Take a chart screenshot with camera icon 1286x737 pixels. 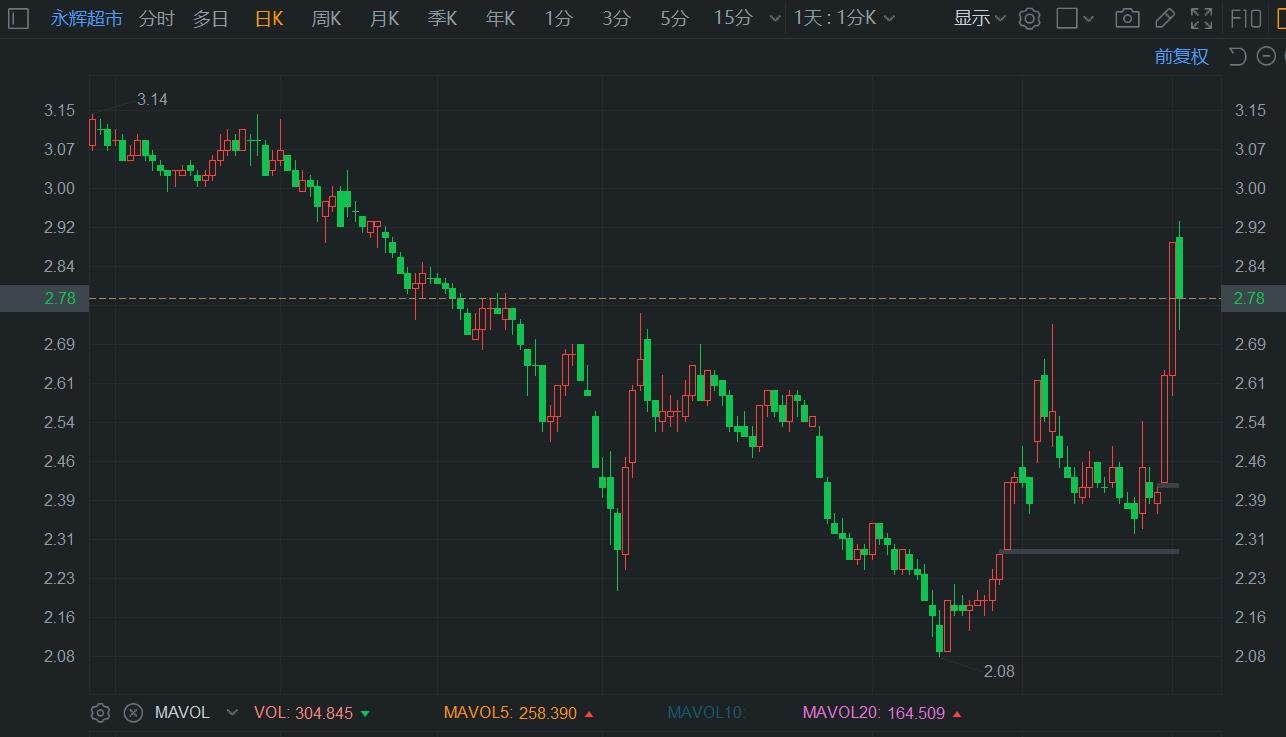pyautogui.click(x=1127, y=18)
